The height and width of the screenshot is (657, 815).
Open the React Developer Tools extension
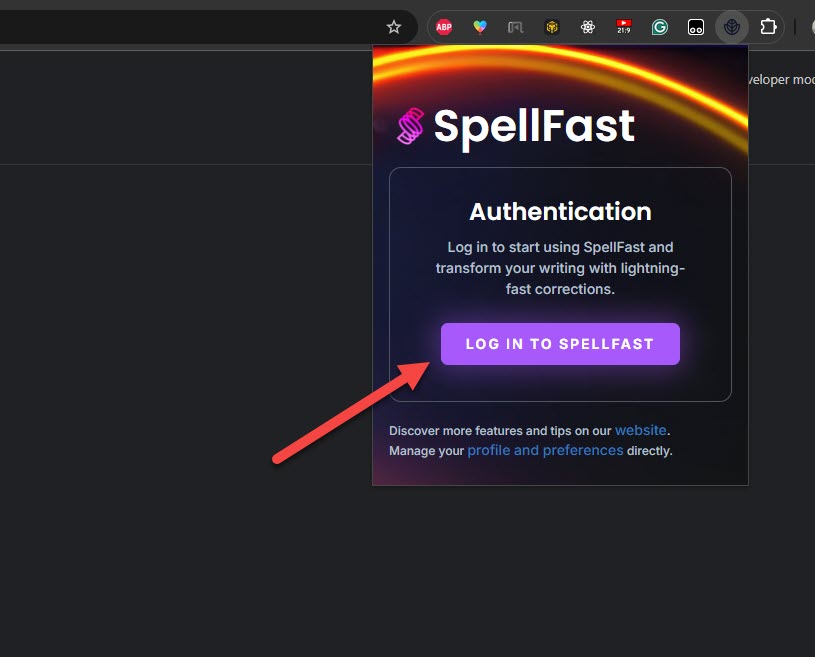pos(588,27)
